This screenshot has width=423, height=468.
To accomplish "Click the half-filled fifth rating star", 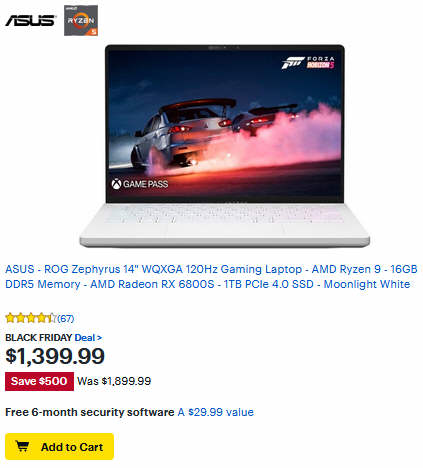I will 52,318.
